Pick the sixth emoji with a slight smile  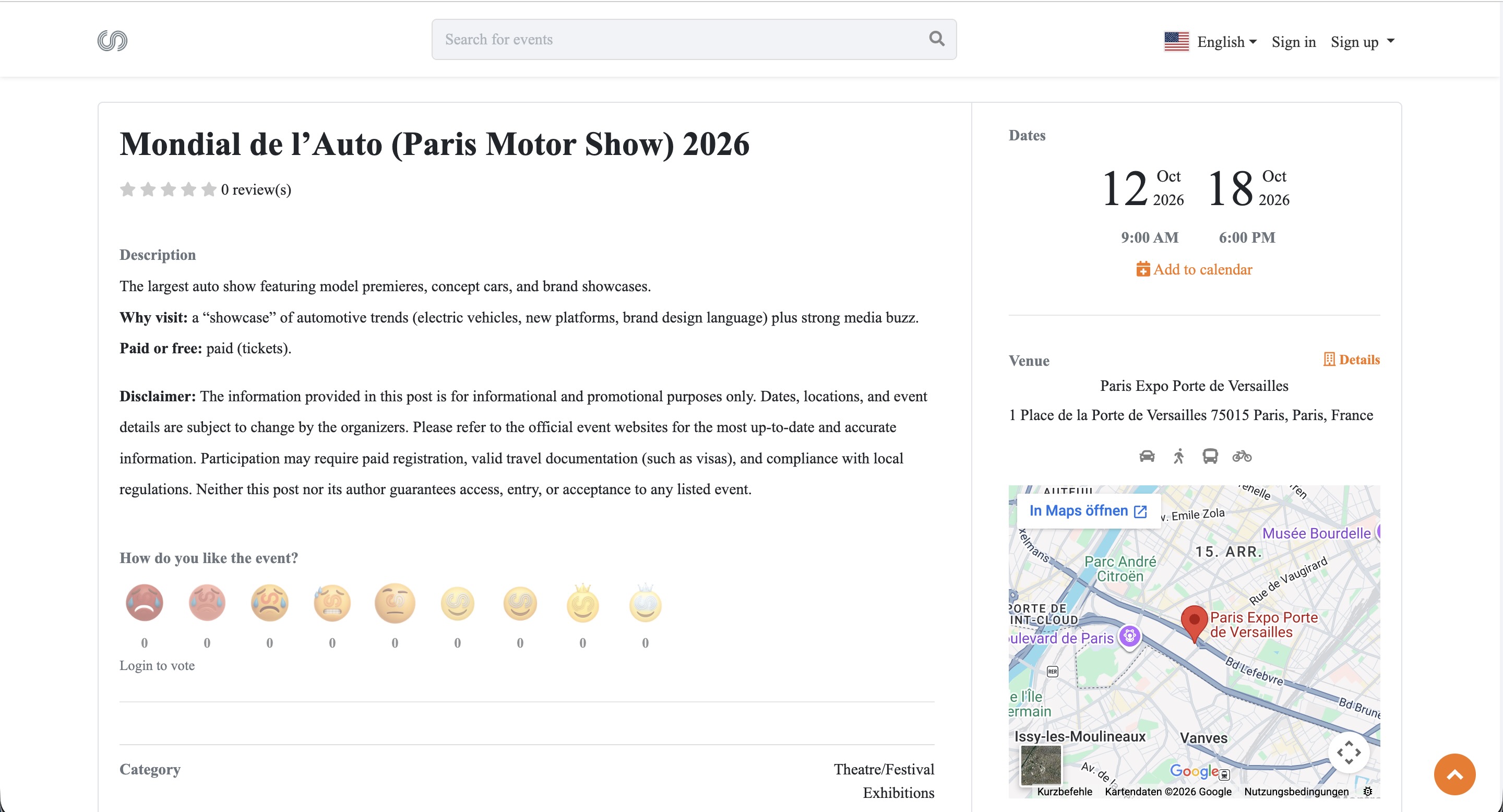(458, 604)
